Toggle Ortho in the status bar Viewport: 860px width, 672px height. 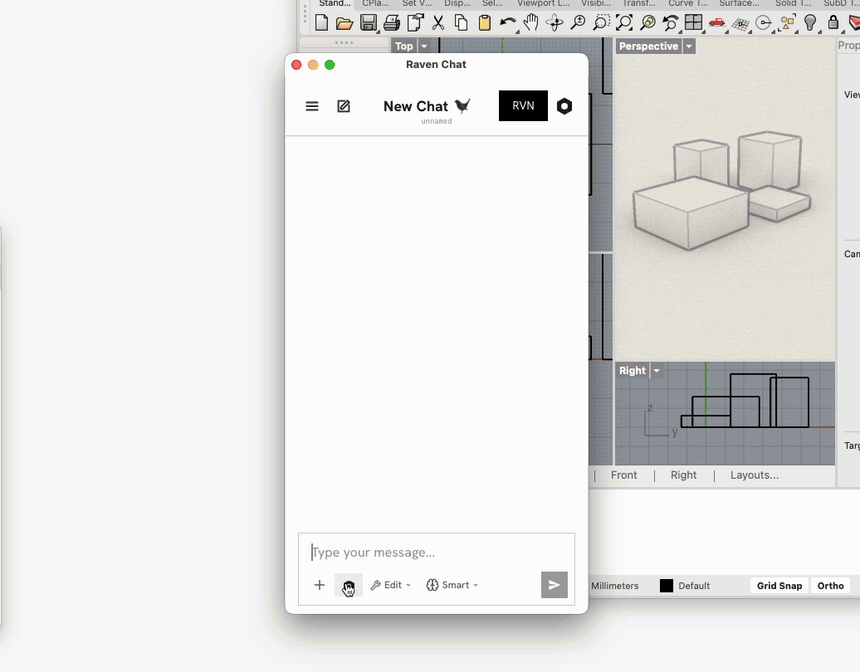pyautogui.click(x=830, y=585)
